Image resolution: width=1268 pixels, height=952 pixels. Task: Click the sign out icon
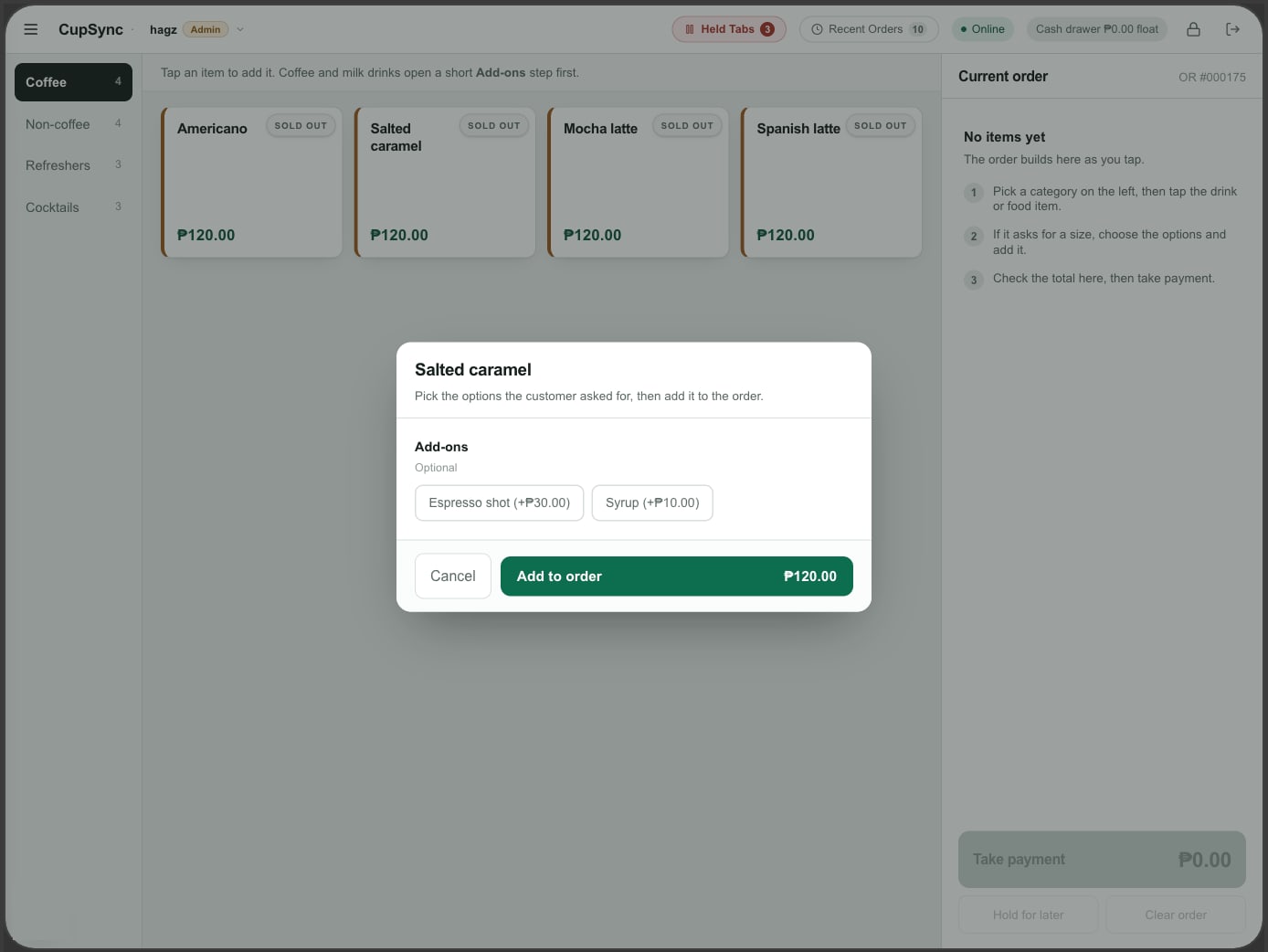[1232, 29]
